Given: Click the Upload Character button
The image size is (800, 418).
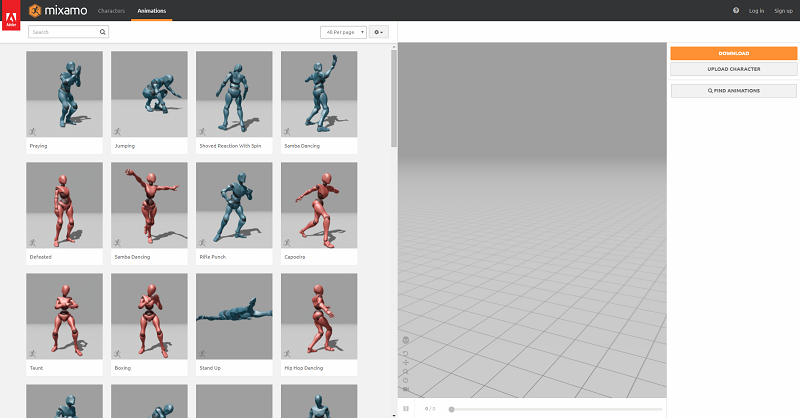Looking at the screenshot, I should [734, 69].
